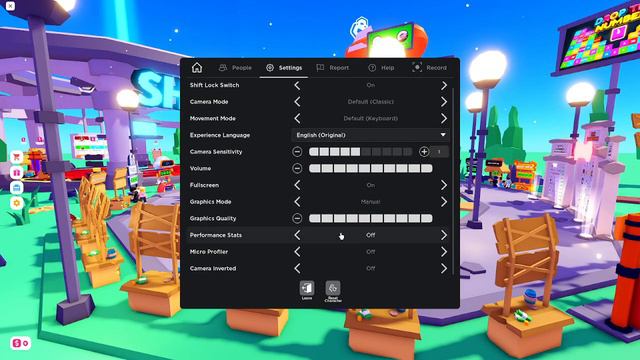Screen dimensions: 640x360
Task: Click the Reset Character button
Action: coord(333,291)
